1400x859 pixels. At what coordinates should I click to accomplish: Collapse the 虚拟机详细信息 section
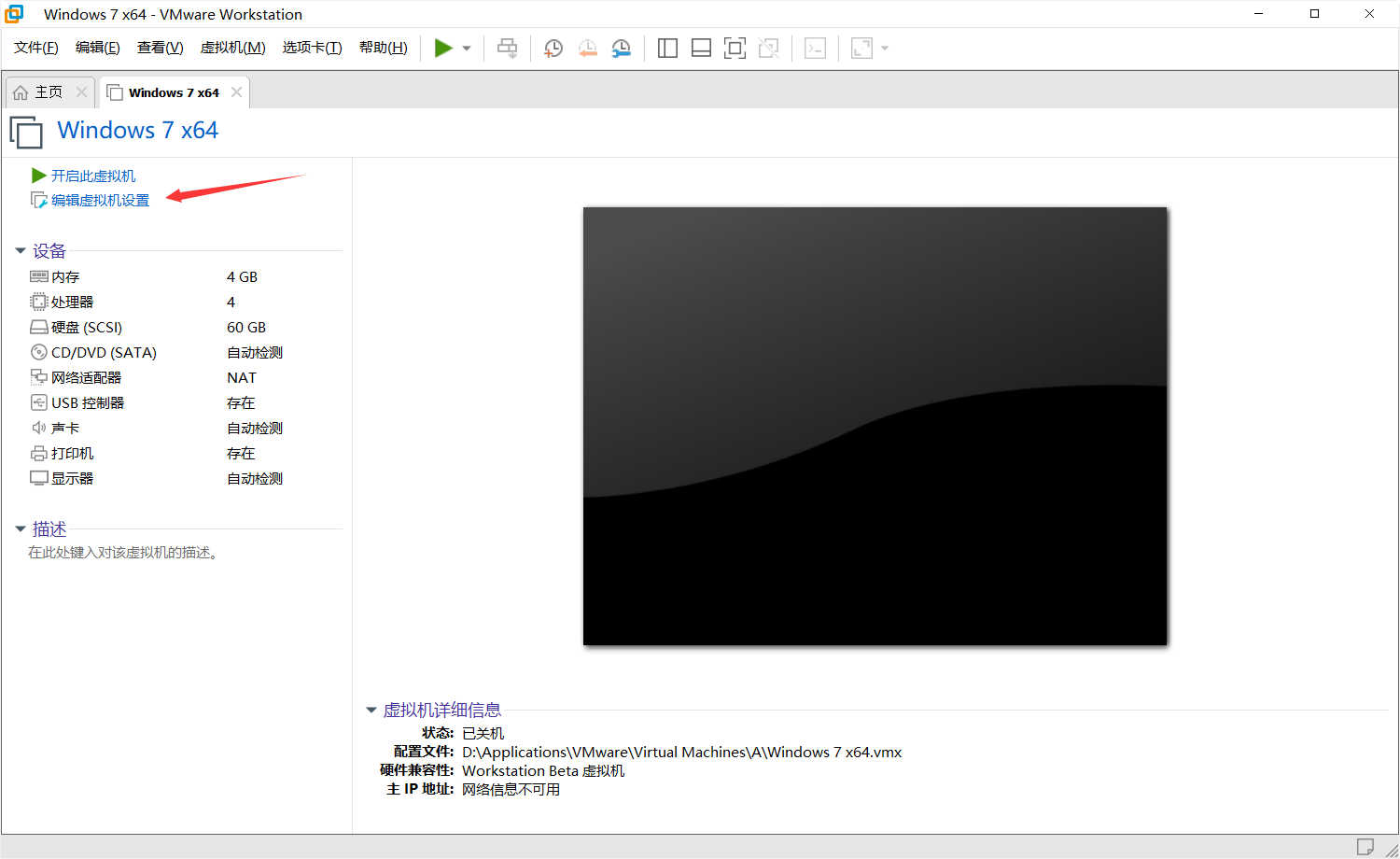point(371,710)
